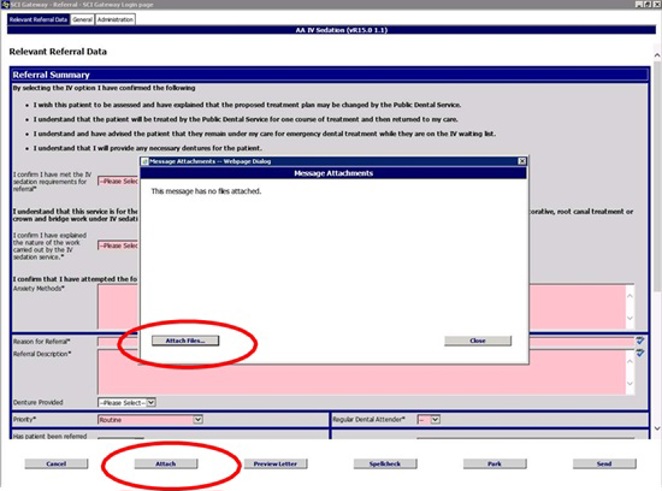Close the Message Attachments dialog via Close button
The image size is (662, 491).
[x=478, y=341]
